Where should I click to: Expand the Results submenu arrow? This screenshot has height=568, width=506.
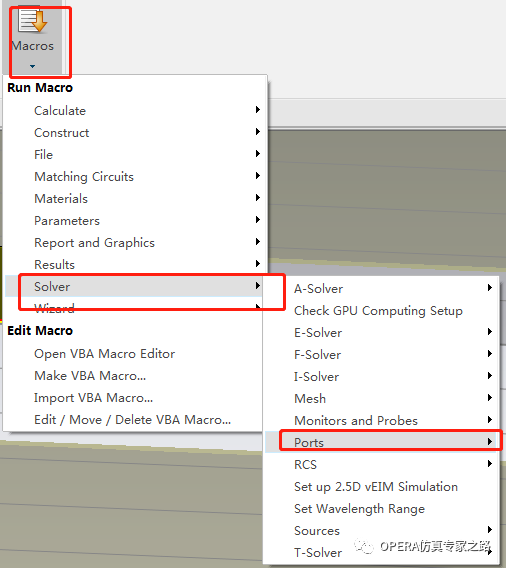pos(258,264)
